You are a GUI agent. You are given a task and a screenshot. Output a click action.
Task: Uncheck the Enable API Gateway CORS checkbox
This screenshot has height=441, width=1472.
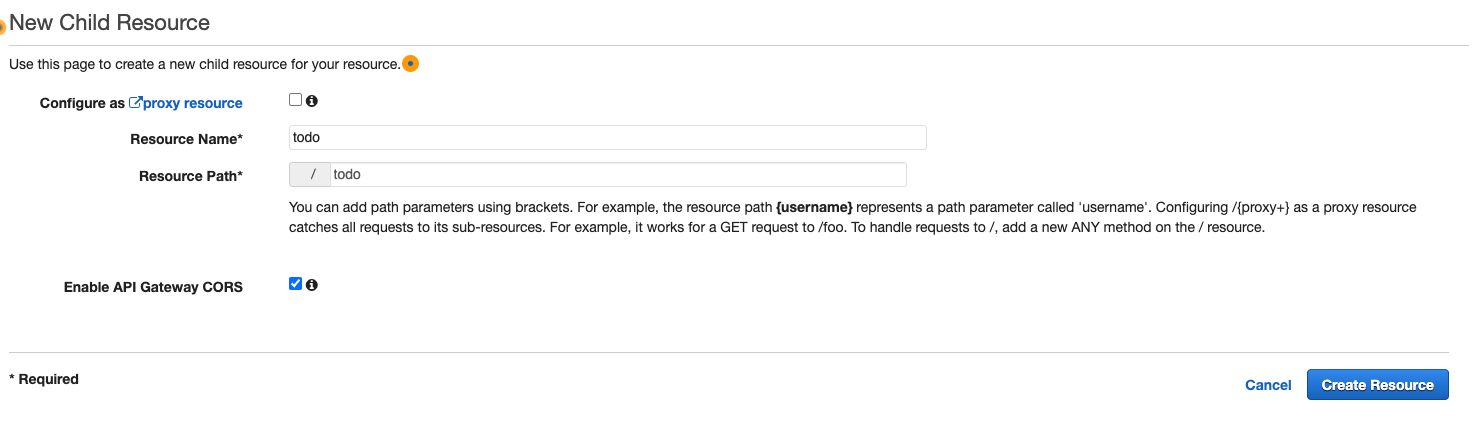[295, 284]
